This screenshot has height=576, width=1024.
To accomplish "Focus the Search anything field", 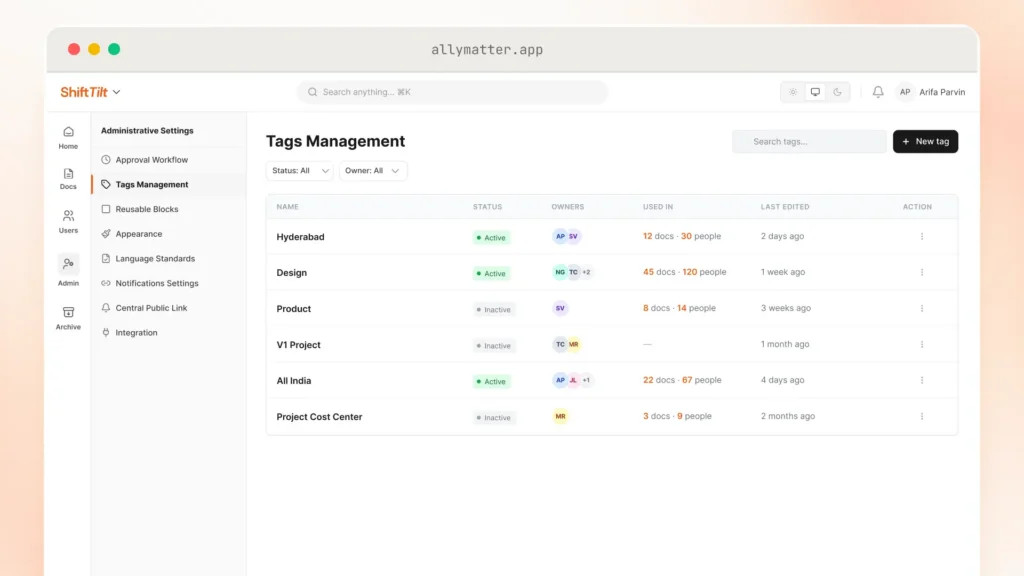I will 452,92.
